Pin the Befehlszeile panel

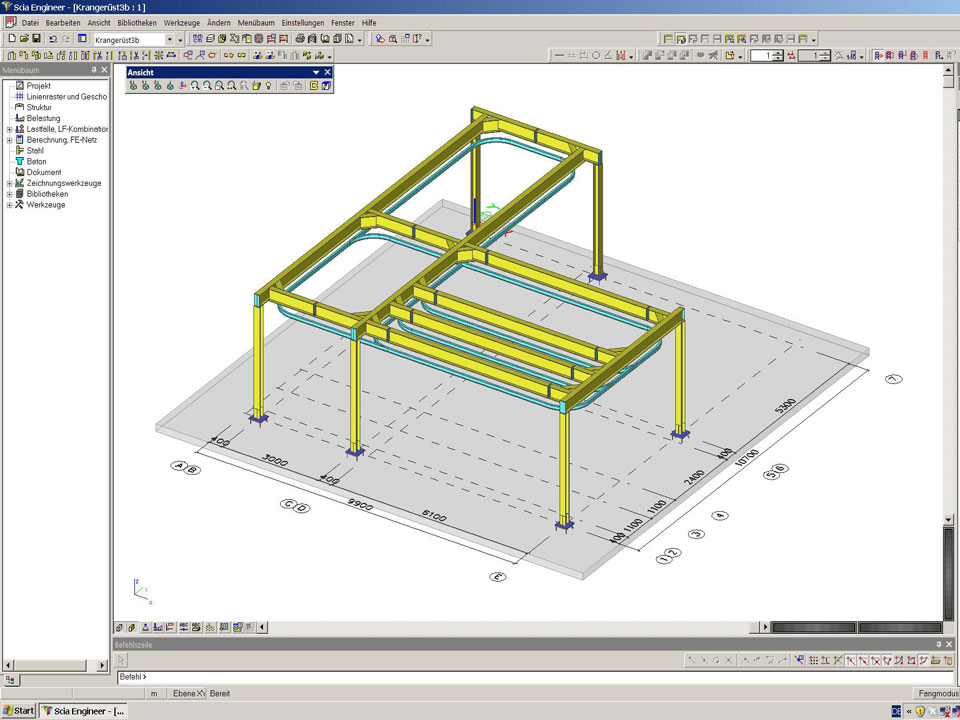pos(938,645)
